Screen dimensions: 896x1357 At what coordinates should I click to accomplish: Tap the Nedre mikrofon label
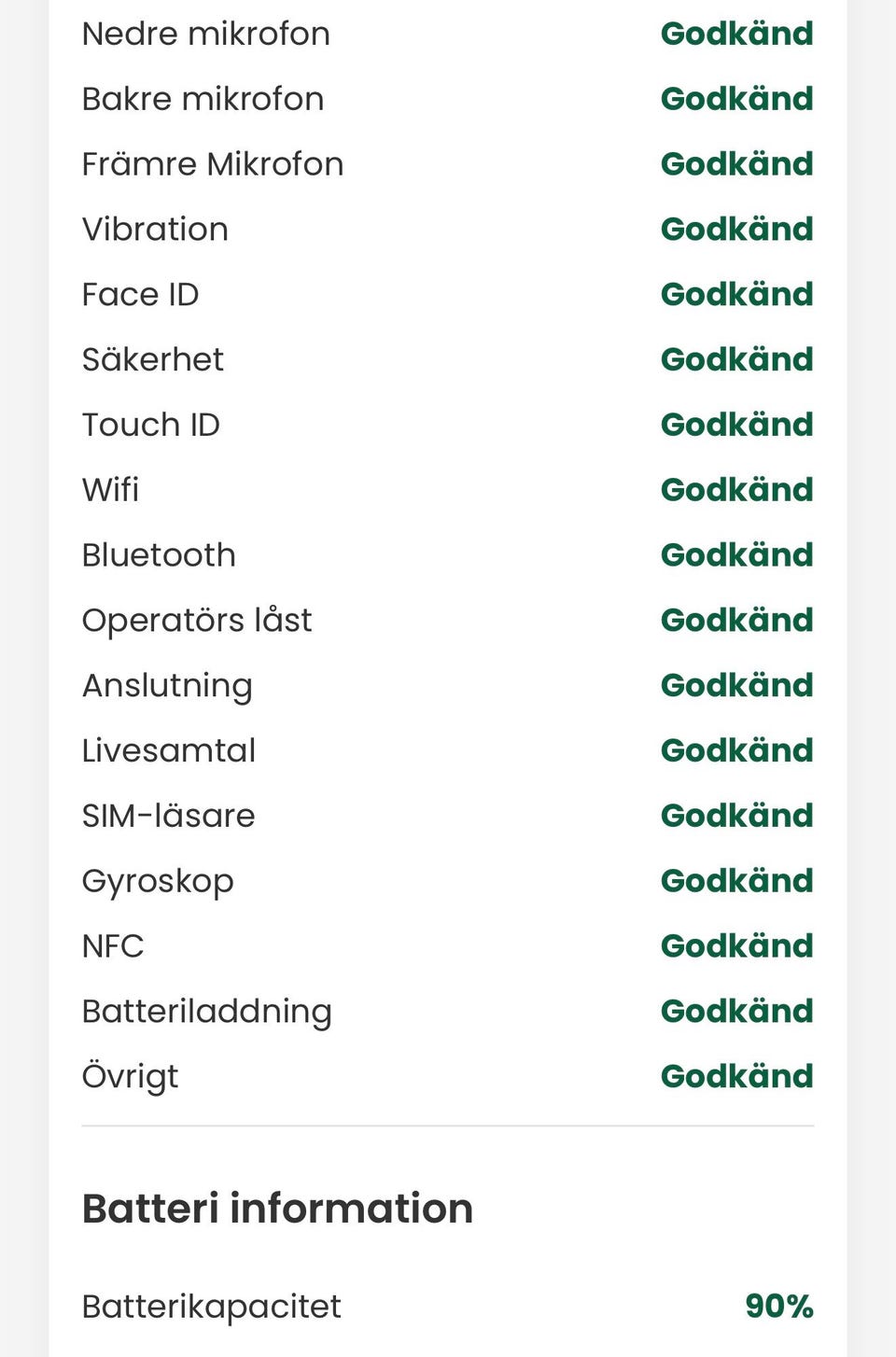206,34
